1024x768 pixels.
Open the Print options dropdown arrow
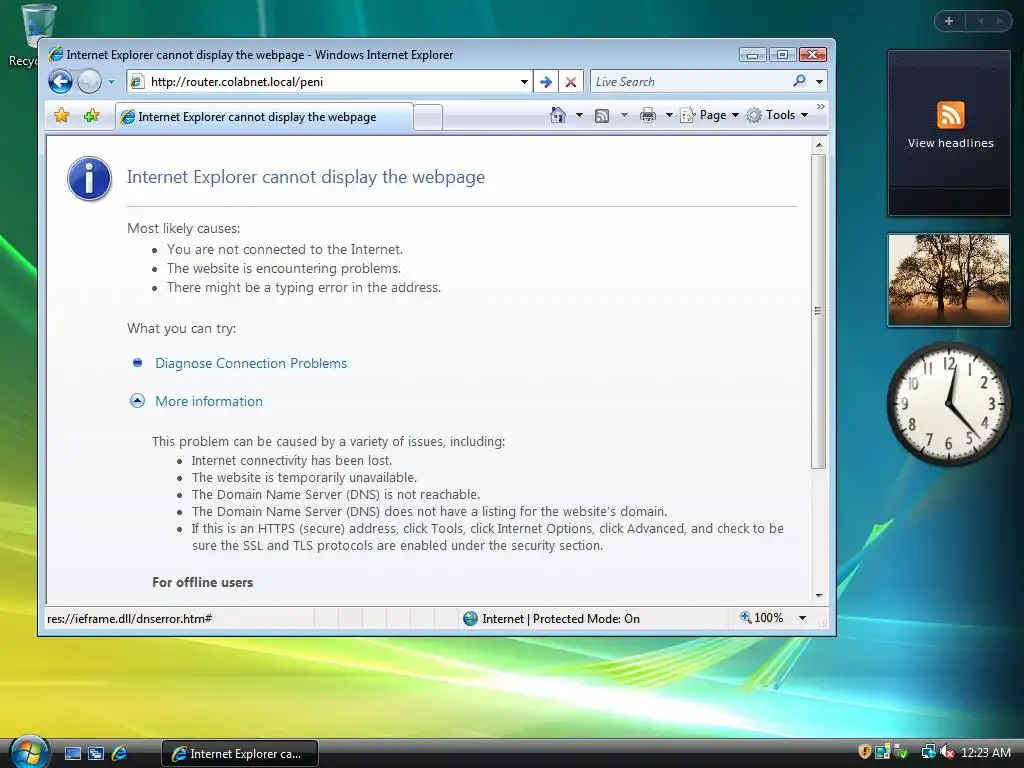pos(669,116)
